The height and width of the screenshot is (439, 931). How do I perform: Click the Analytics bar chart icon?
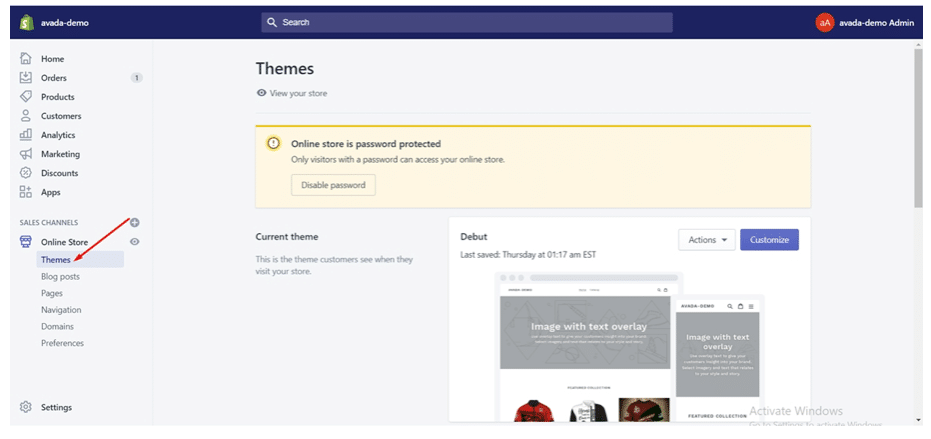26,134
